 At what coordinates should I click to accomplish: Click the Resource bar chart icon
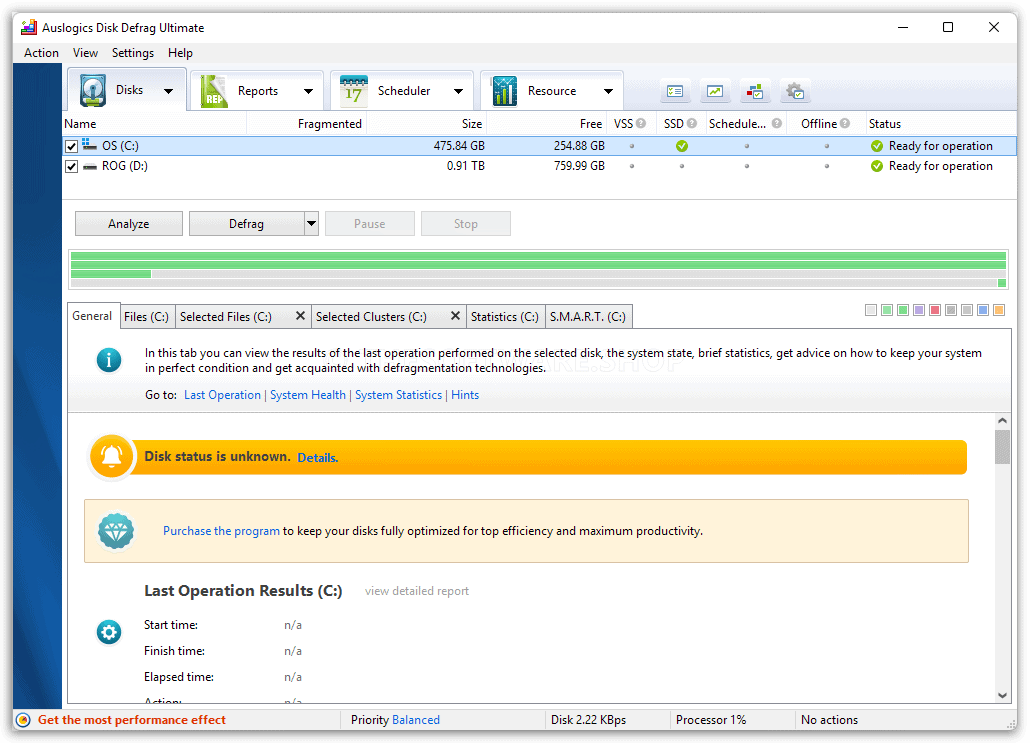[x=504, y=91]
